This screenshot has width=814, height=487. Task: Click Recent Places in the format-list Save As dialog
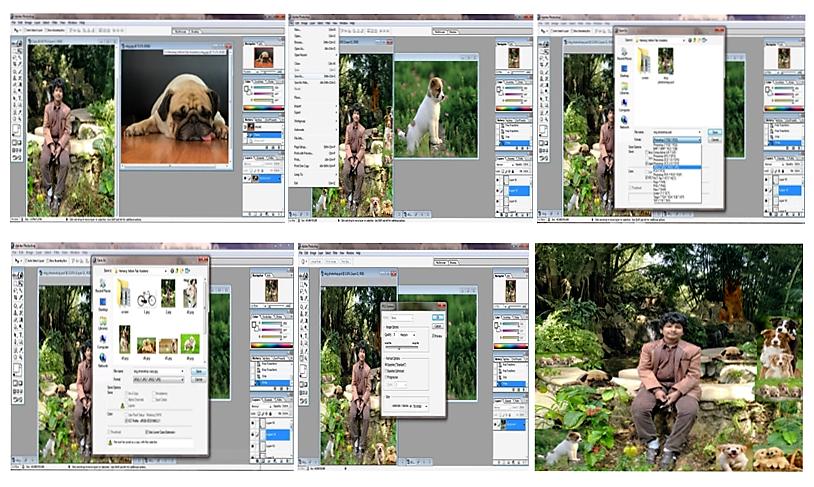coord(624,54)
